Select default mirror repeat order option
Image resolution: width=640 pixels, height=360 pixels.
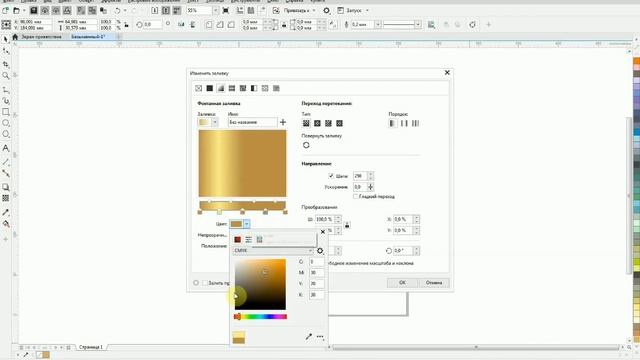point(392,123)
